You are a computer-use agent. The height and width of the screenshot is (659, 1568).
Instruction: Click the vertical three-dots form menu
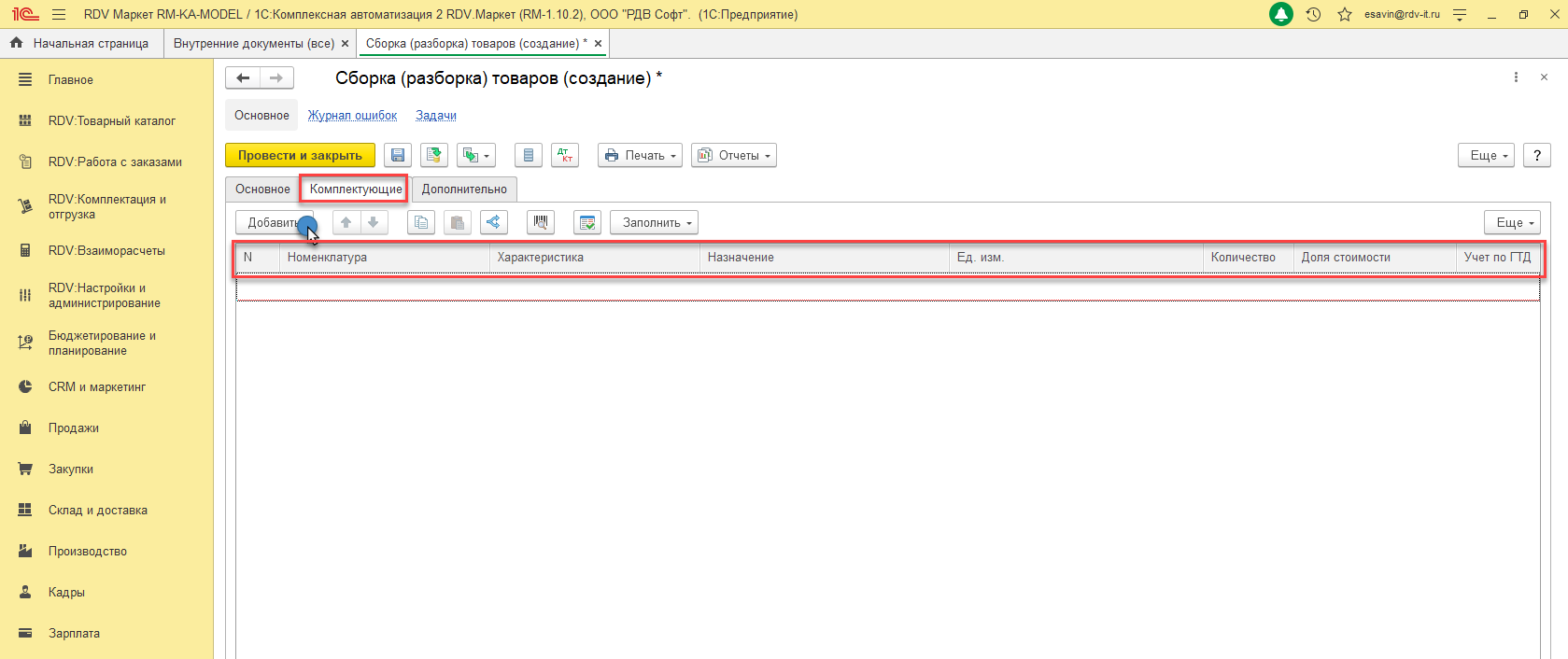click(1516, 77)
